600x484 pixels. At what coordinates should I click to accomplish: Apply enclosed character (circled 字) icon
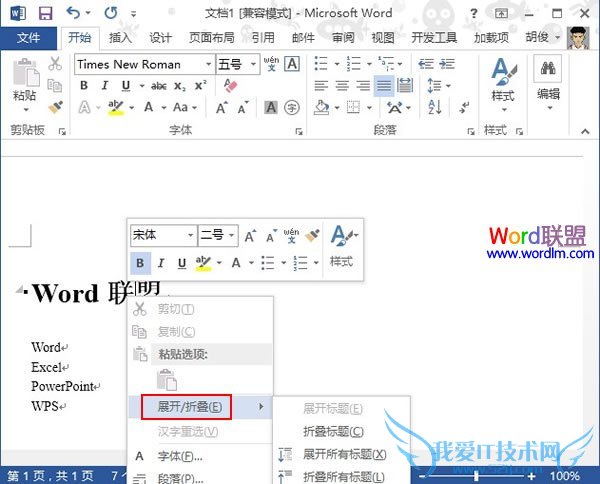point(292,108)
